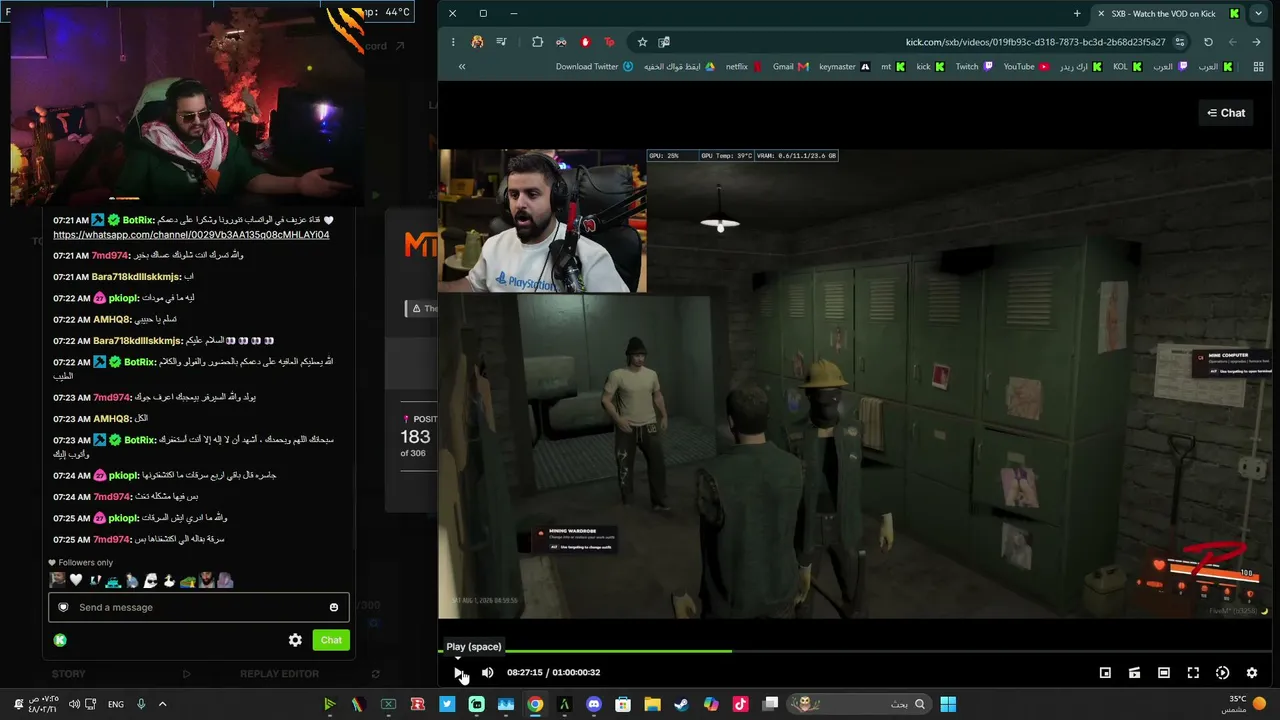1280x720 pixels.
Task: Open the Twitch bookmark
Action: point(974,67)
